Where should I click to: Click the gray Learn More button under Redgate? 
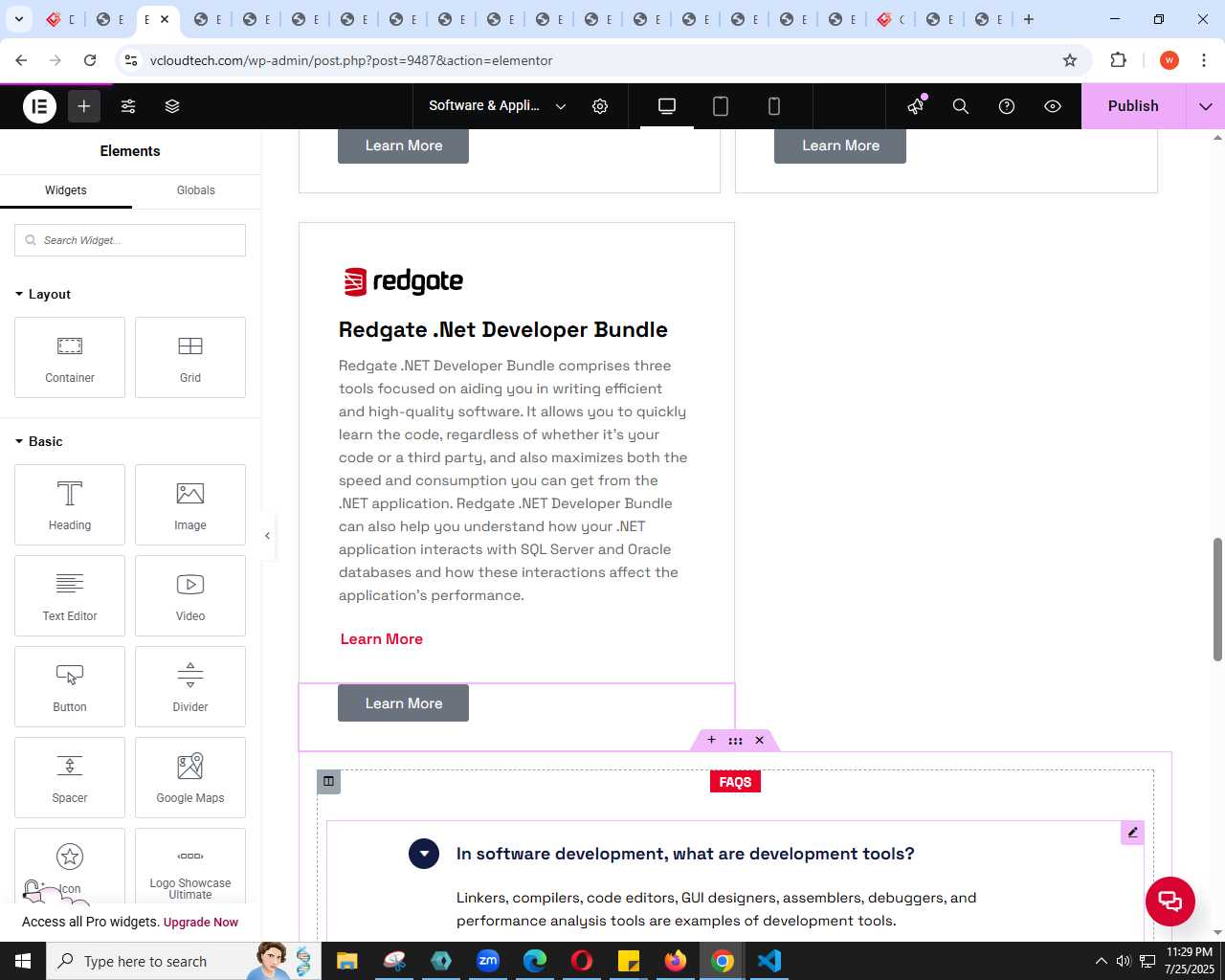[x=404, y=703]
